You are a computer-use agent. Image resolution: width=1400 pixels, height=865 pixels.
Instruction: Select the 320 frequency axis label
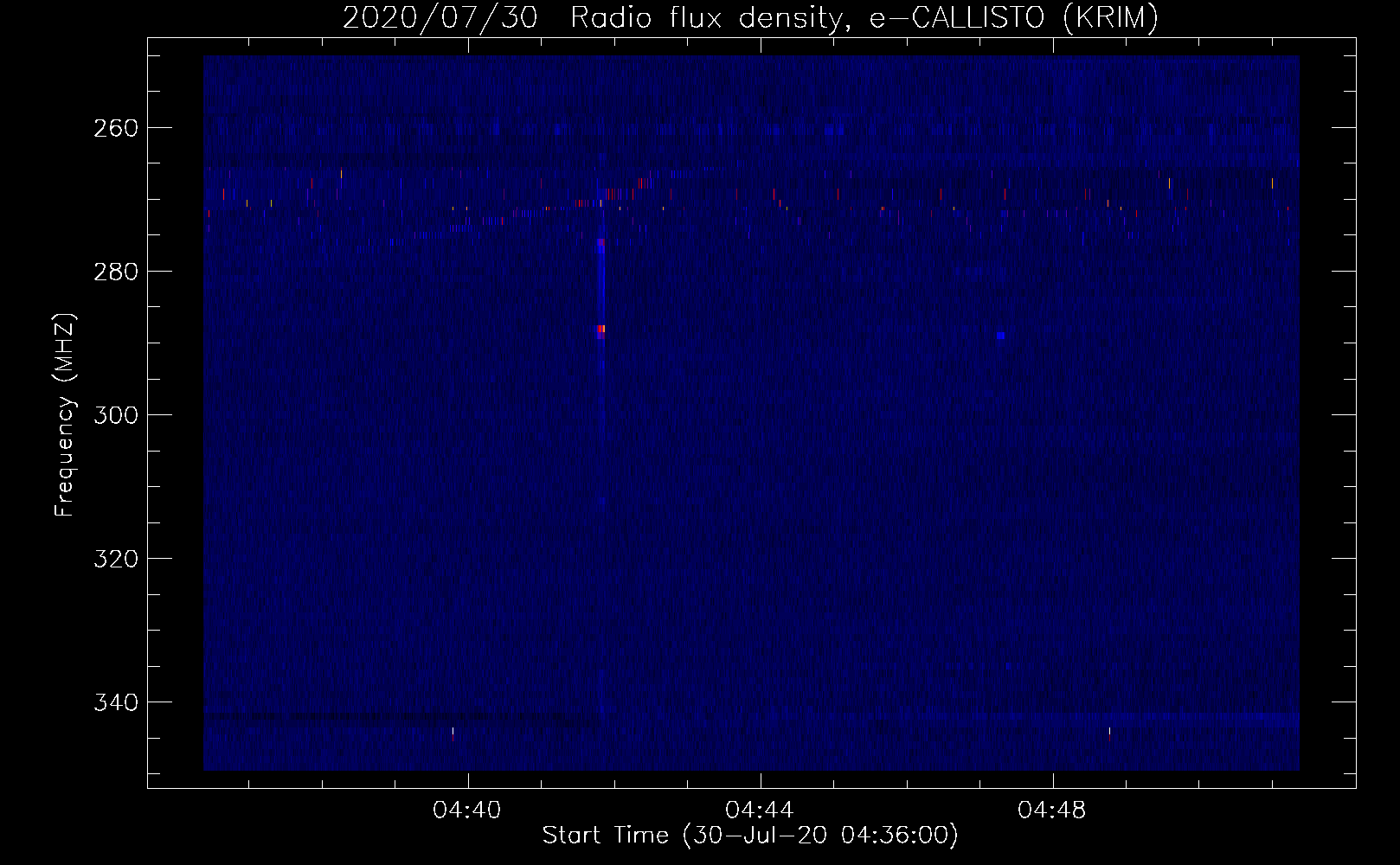tap(114, 559)
